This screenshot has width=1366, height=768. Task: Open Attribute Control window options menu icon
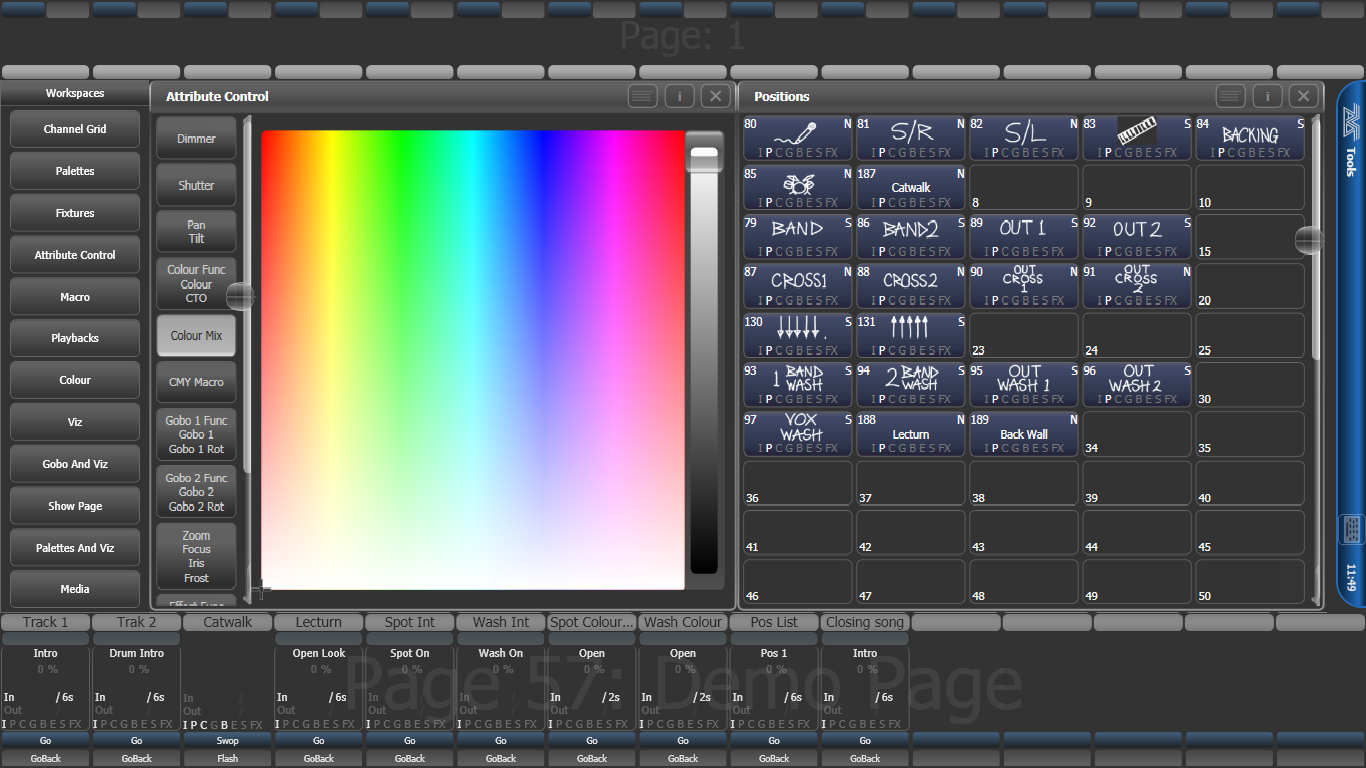[643, 96]
